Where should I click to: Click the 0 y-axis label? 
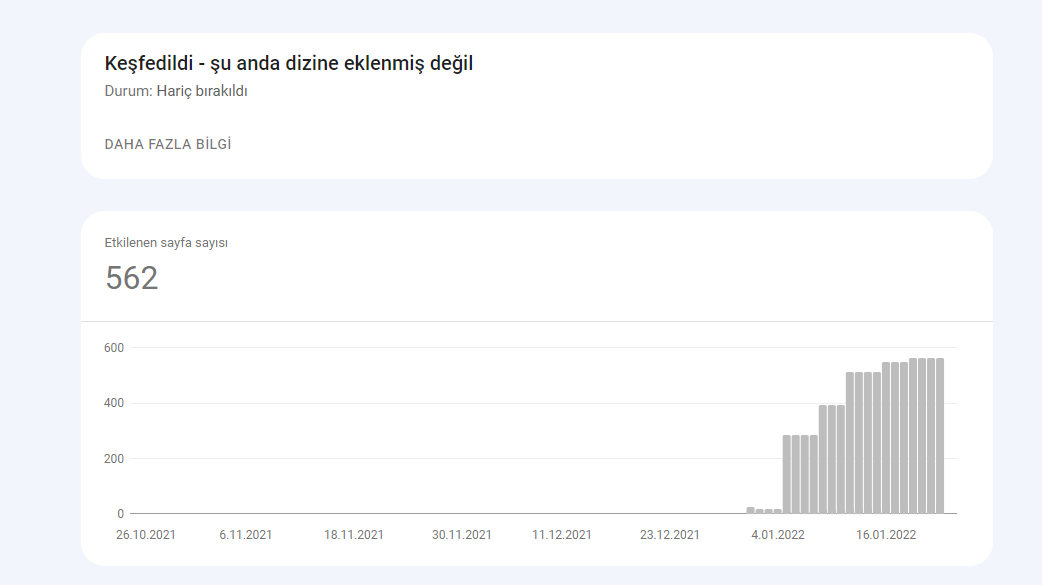pyautogui.click(x=120, y=514)
